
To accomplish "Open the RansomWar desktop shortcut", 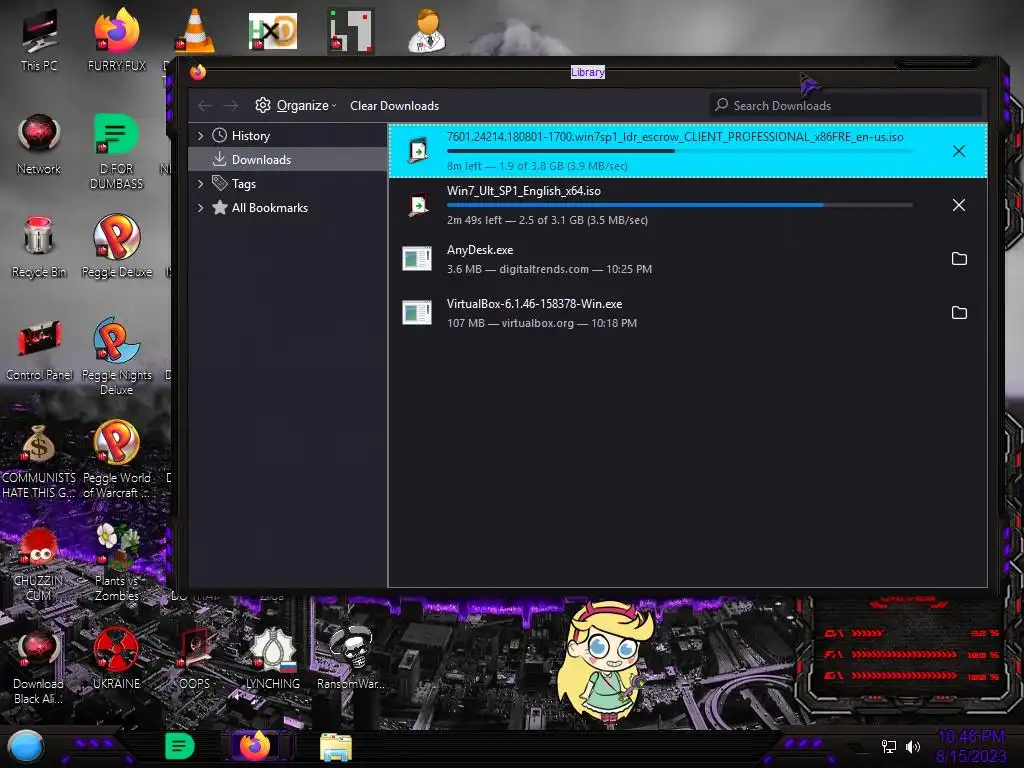I will click(351, 658).
